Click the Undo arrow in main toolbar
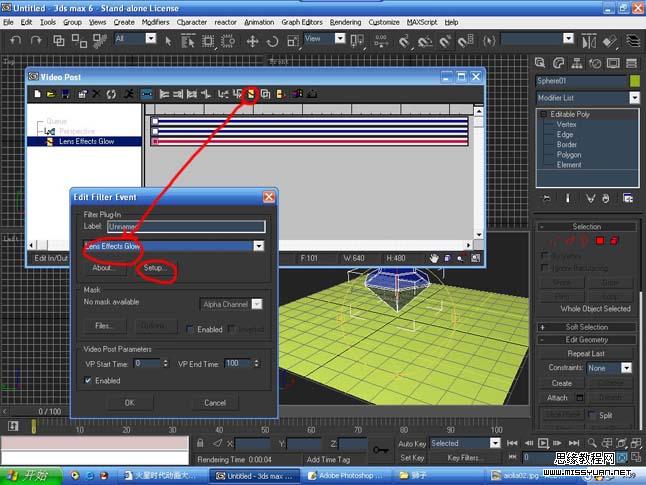Image resolution: width=646 pixels, height=485 pixels. tap(16, 41)
